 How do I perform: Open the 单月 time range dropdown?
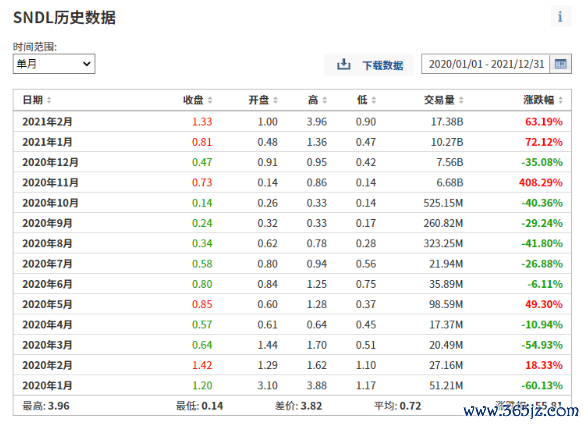pyautogui.click(x=54, y=64)
